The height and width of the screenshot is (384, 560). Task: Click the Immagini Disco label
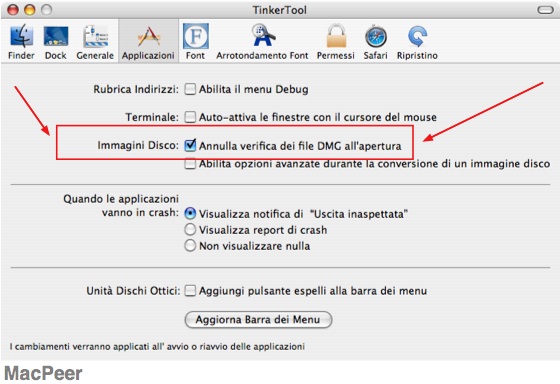[x=138, y=145]
